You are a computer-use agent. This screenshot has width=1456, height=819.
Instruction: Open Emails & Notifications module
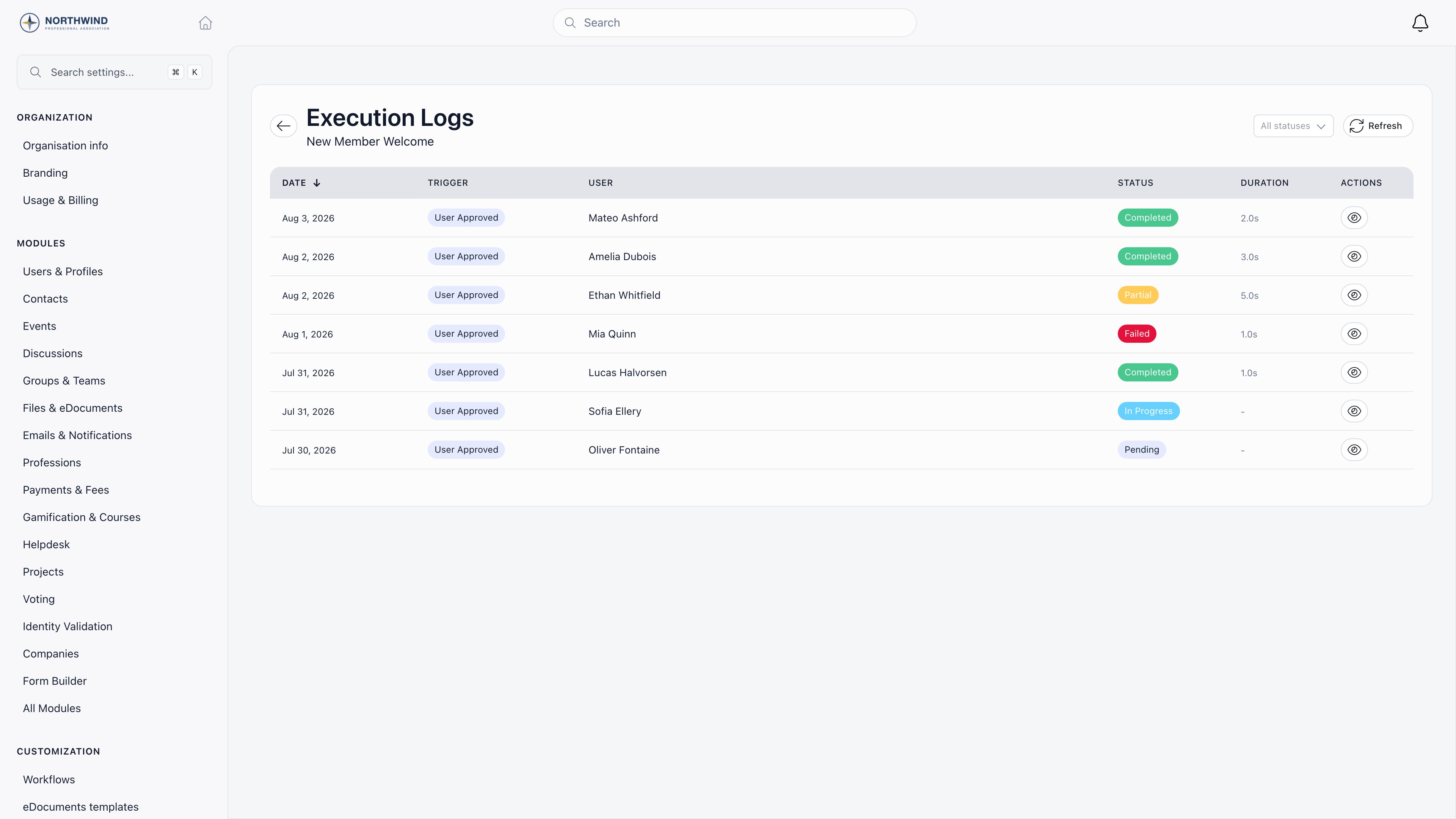coord(77,435)
